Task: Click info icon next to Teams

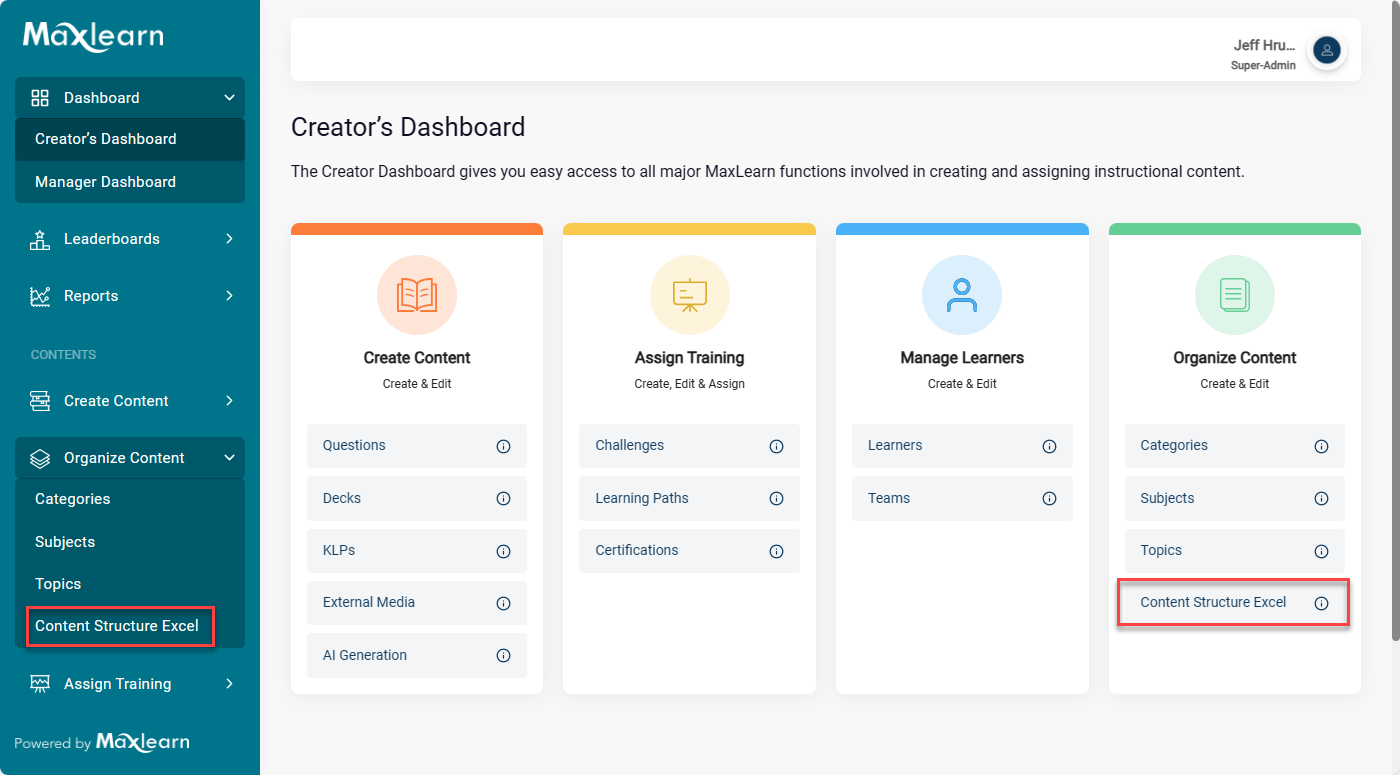Action: 1049,498
